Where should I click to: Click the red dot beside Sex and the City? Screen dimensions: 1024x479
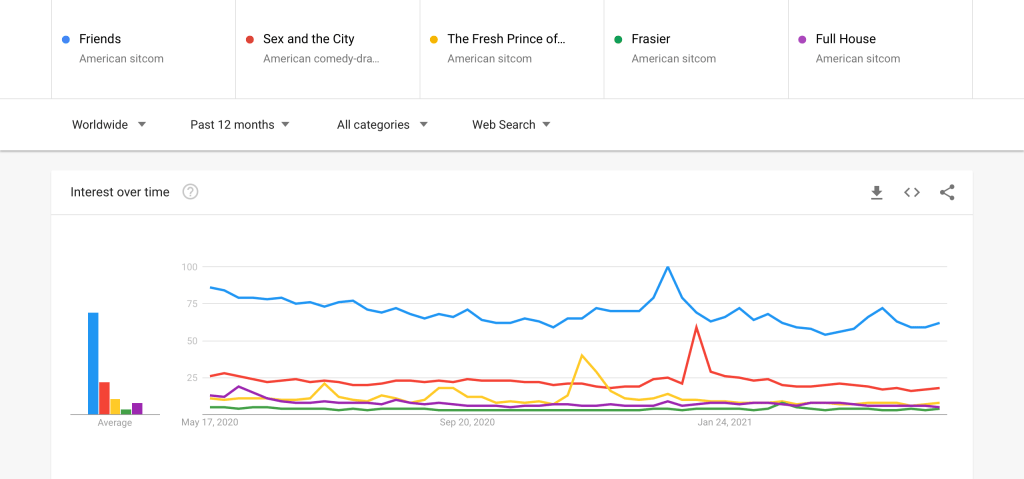tap(249, 39)
